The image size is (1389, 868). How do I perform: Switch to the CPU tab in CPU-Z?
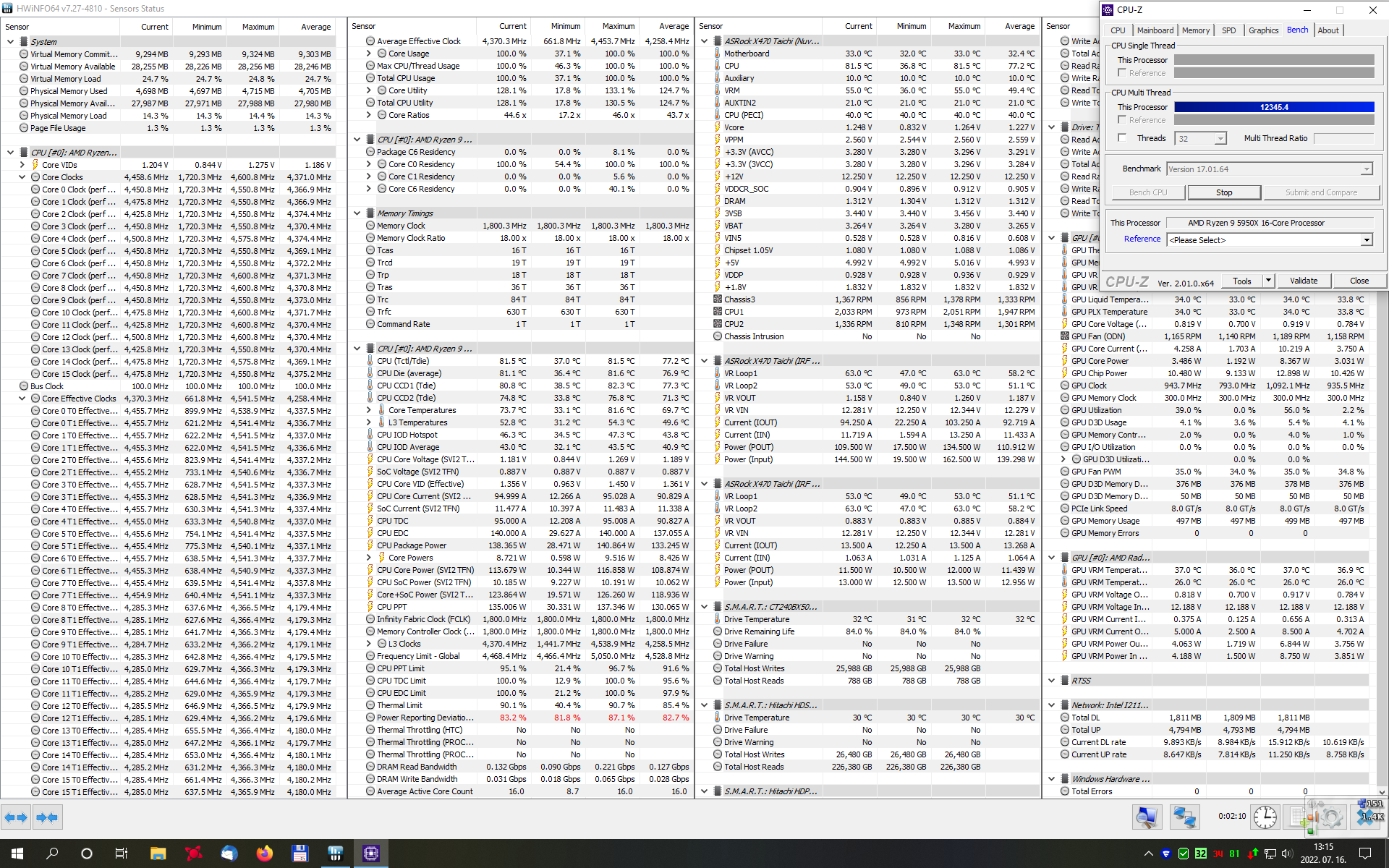[x=1118, y=30]
